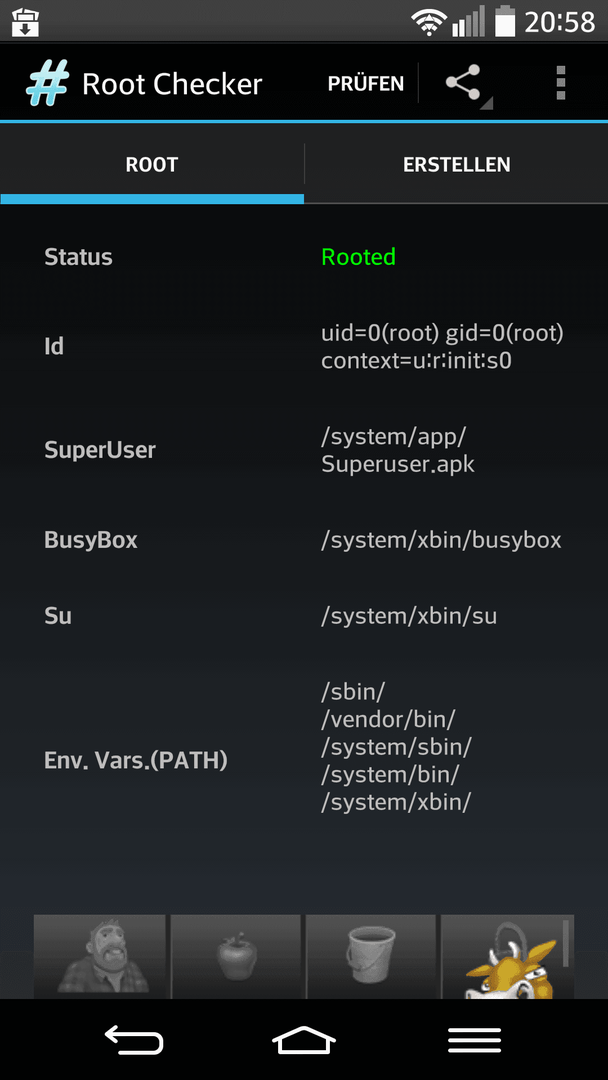This screenshot has height=1080, width=608.
Task: Tap the Android back navigation button
Action: 134,1039
